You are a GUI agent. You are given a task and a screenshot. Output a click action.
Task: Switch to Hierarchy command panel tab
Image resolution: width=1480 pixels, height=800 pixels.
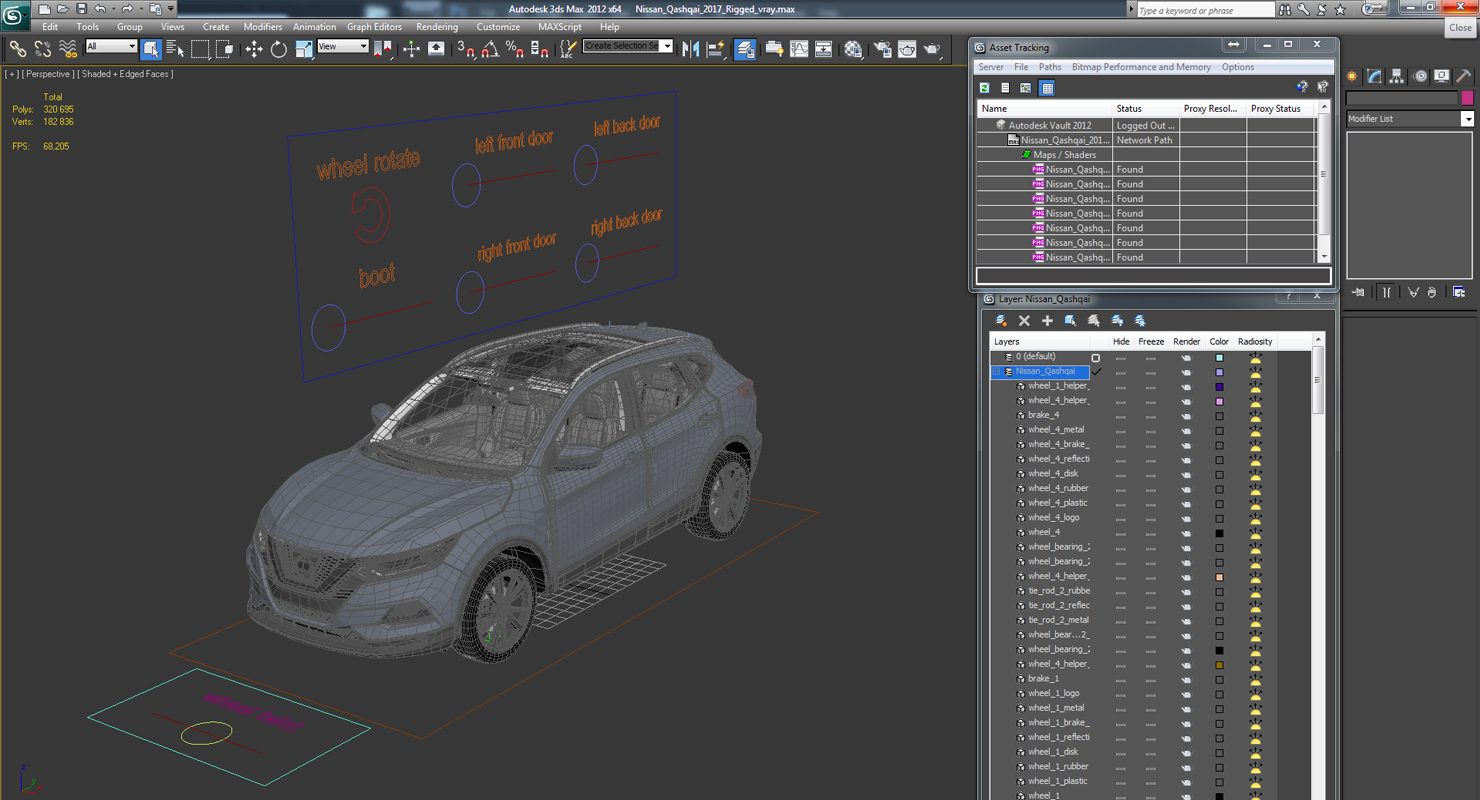click(x=1397, y=76)
